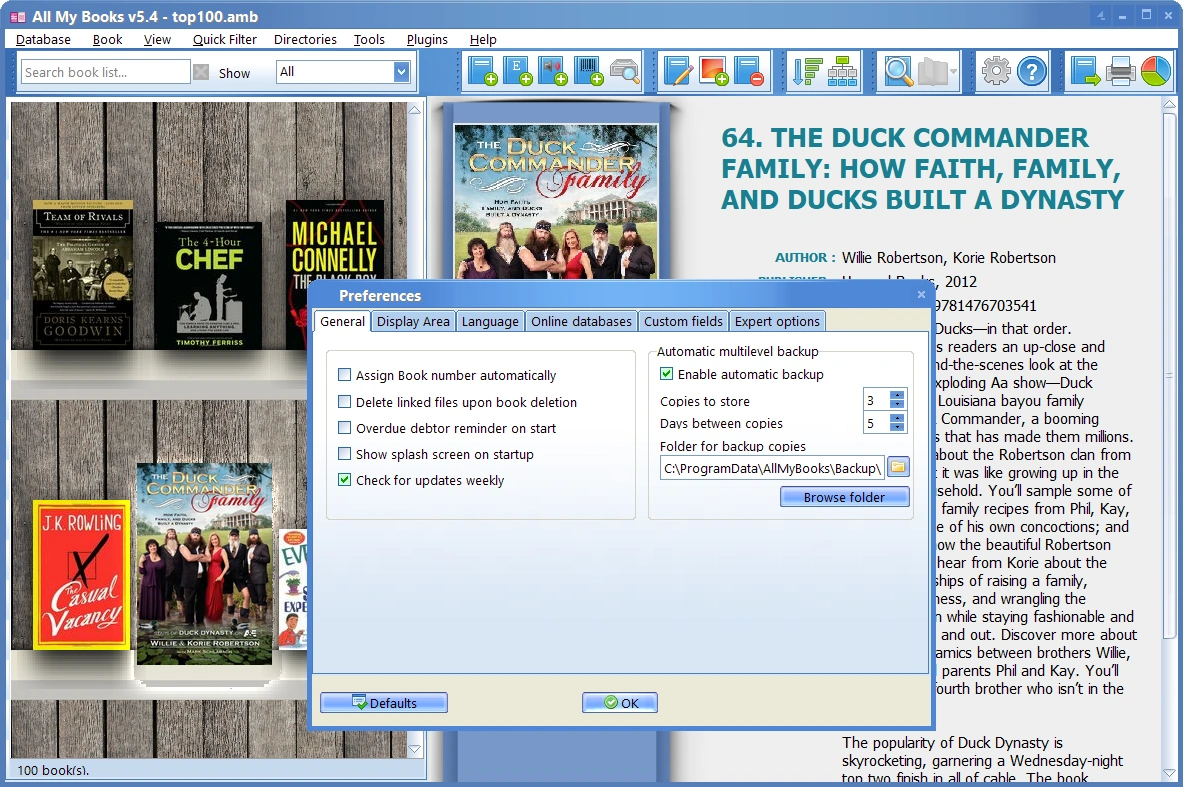The image size is (1184, 787).
Task: Select the General tab
Action: click(x=342, y=321)
